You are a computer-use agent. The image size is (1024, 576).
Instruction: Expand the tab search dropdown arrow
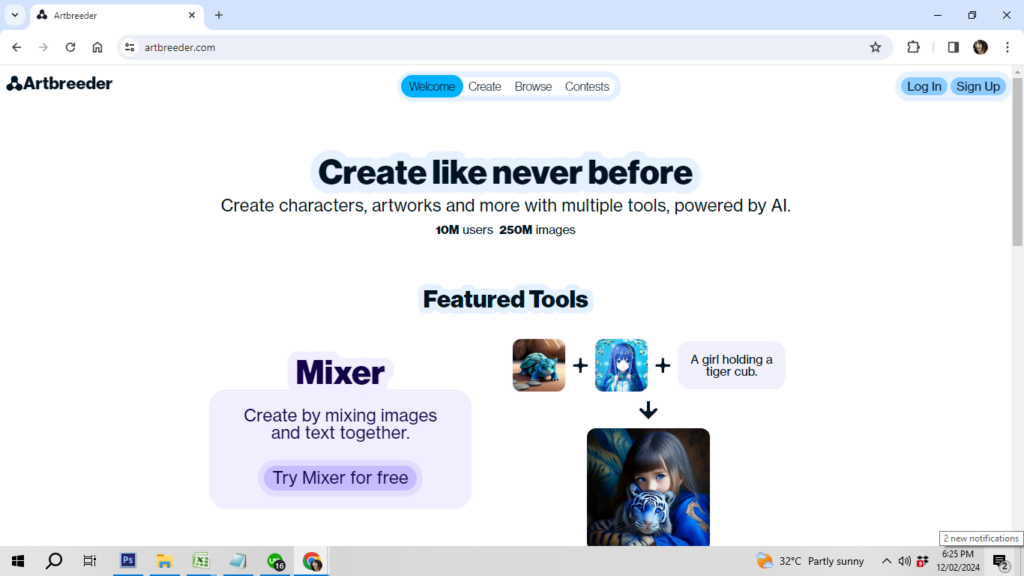(x=15, y=15)
